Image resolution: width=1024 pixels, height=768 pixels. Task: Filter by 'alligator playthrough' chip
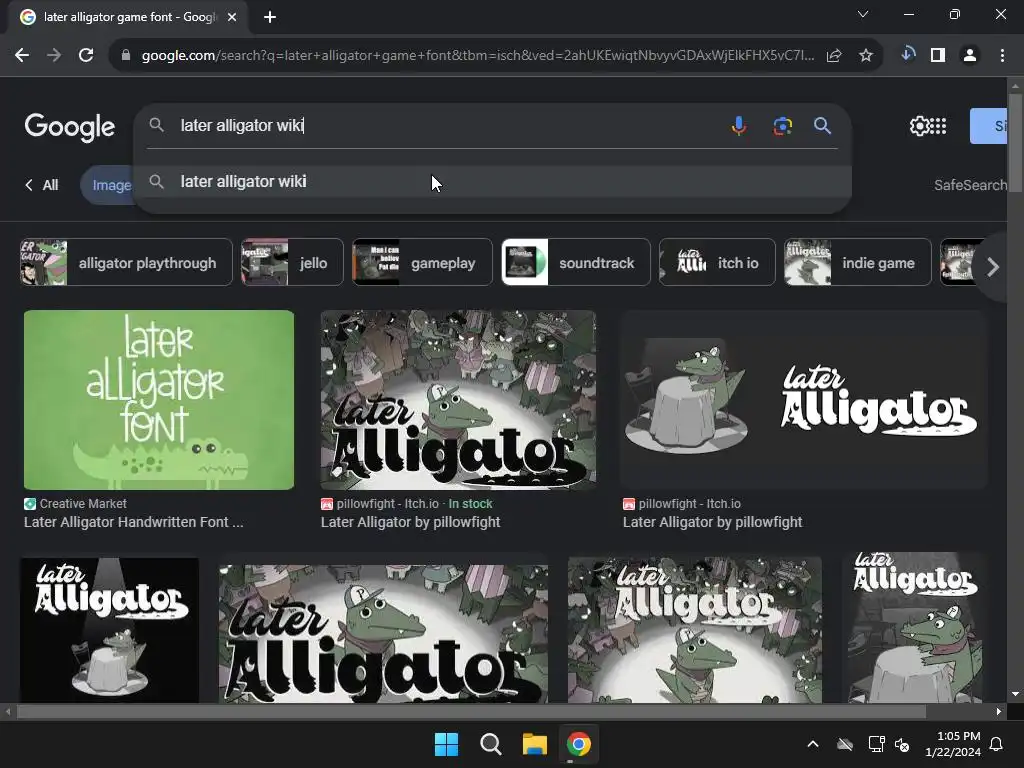(x=126, y=263)
